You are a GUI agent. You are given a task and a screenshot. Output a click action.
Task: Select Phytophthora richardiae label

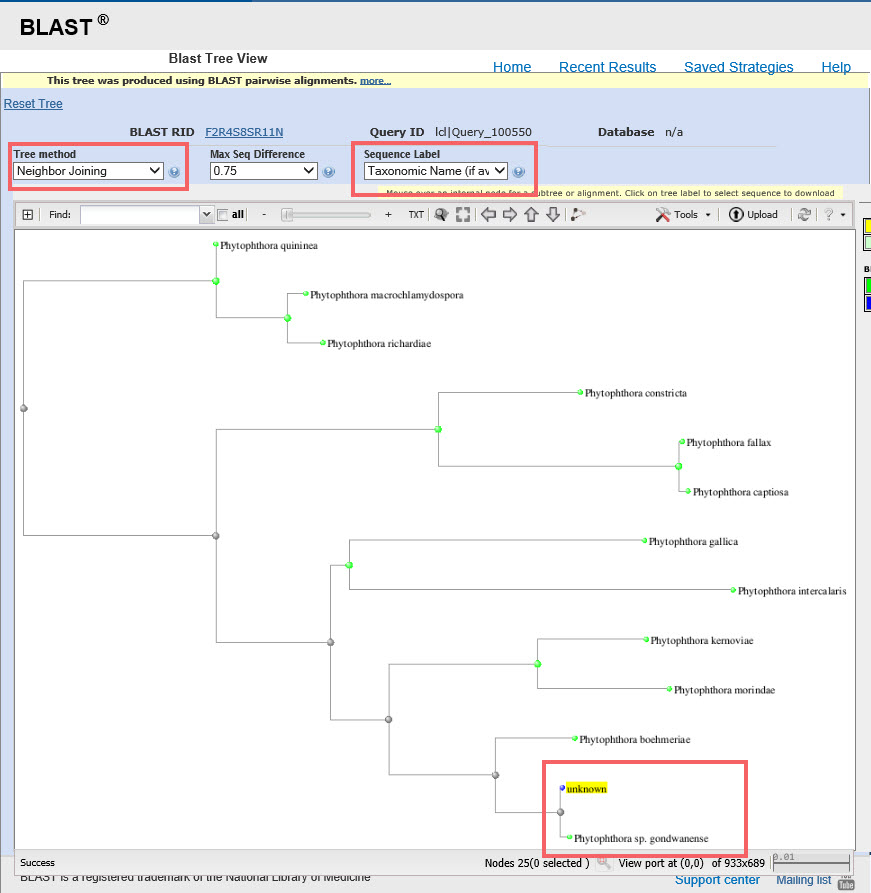pos(379,343)
